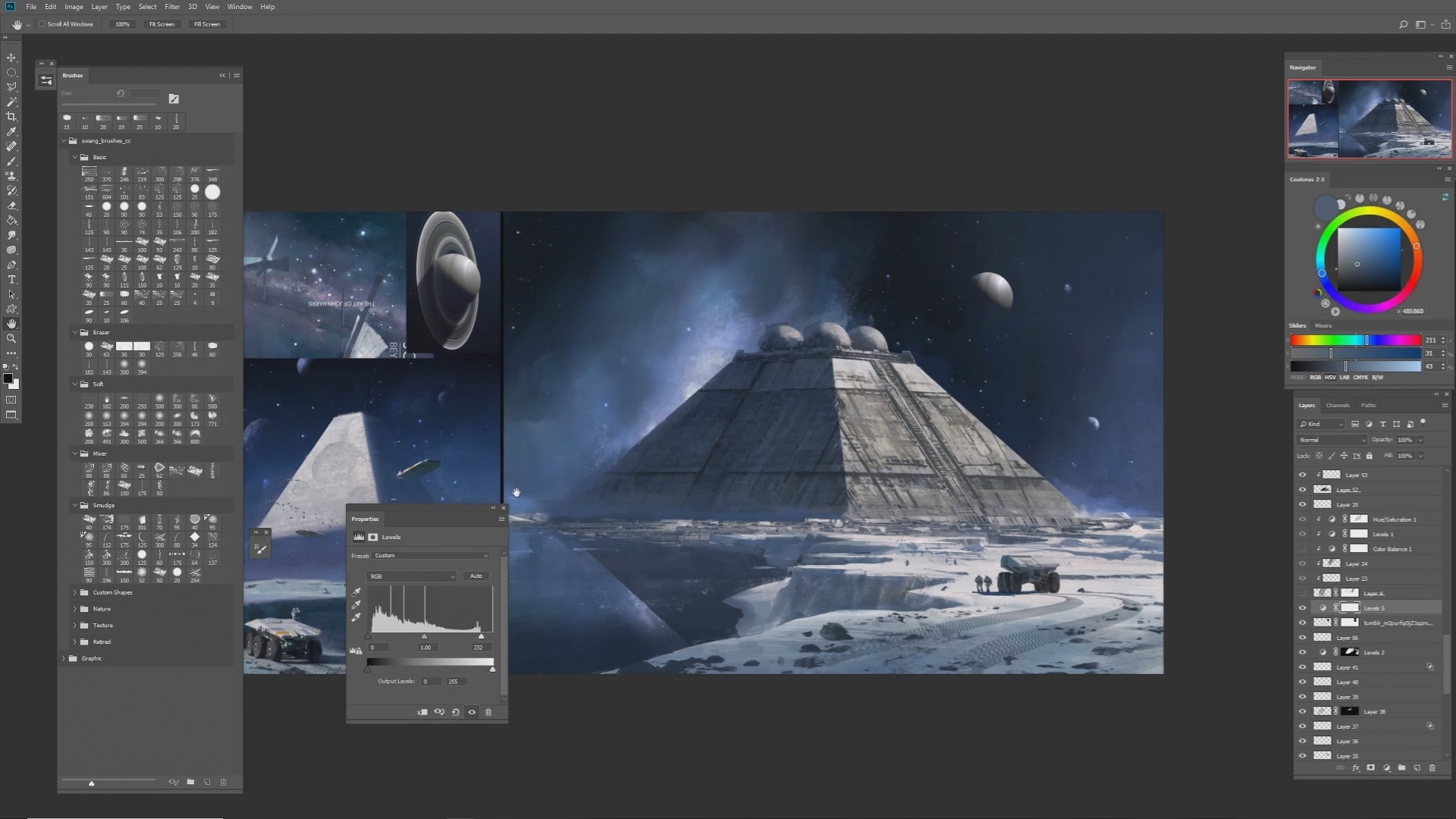Screen dimensions: 1456x819
Task: Click the layer mask icon in Layers panel
Action: [x=1370, y=767]
